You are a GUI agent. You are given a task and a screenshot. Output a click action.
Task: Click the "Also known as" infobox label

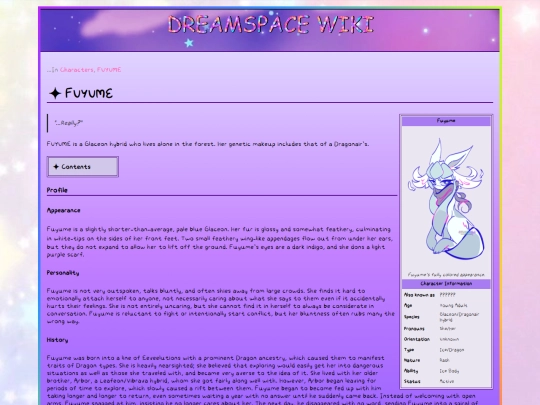click(419, 295)
